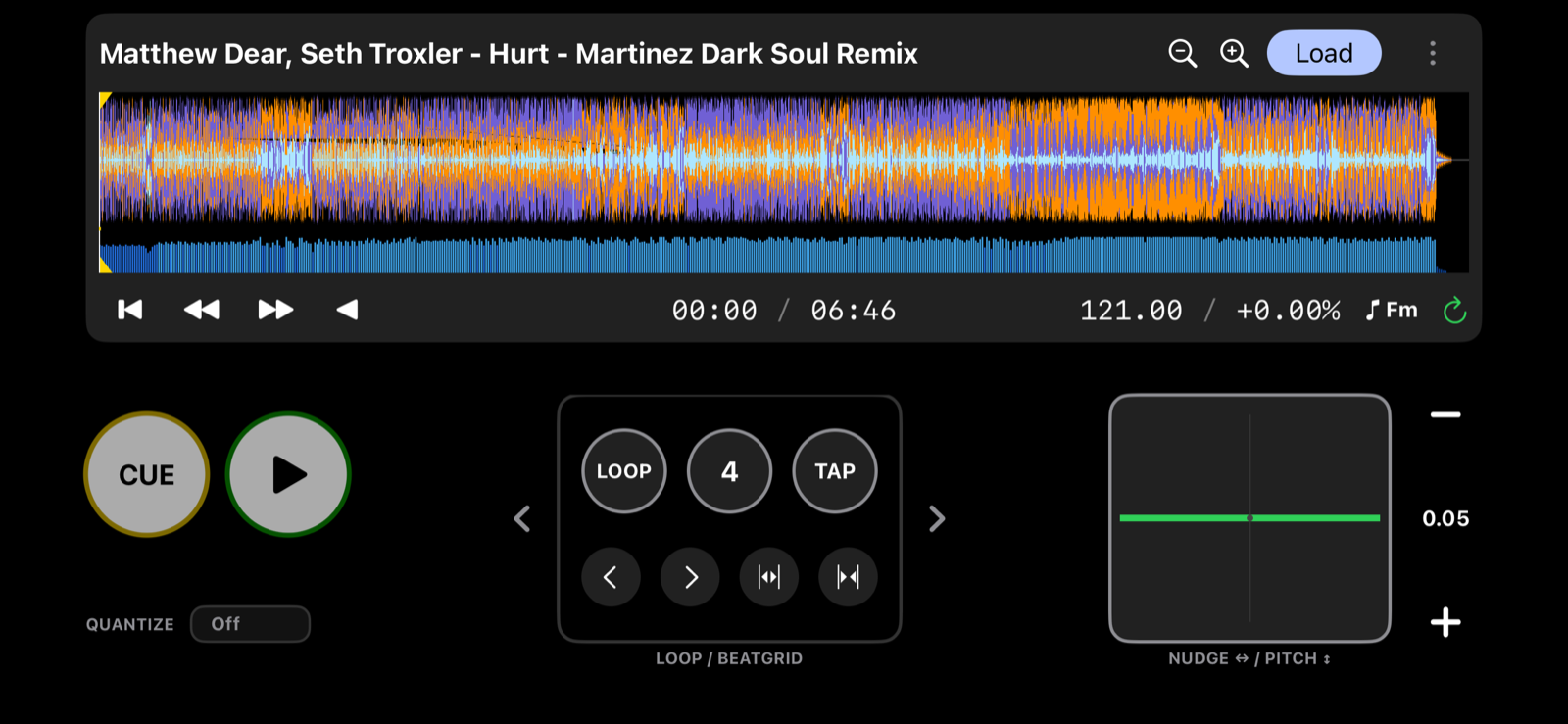Click the 00:00 elapsed time

(714, 311)
